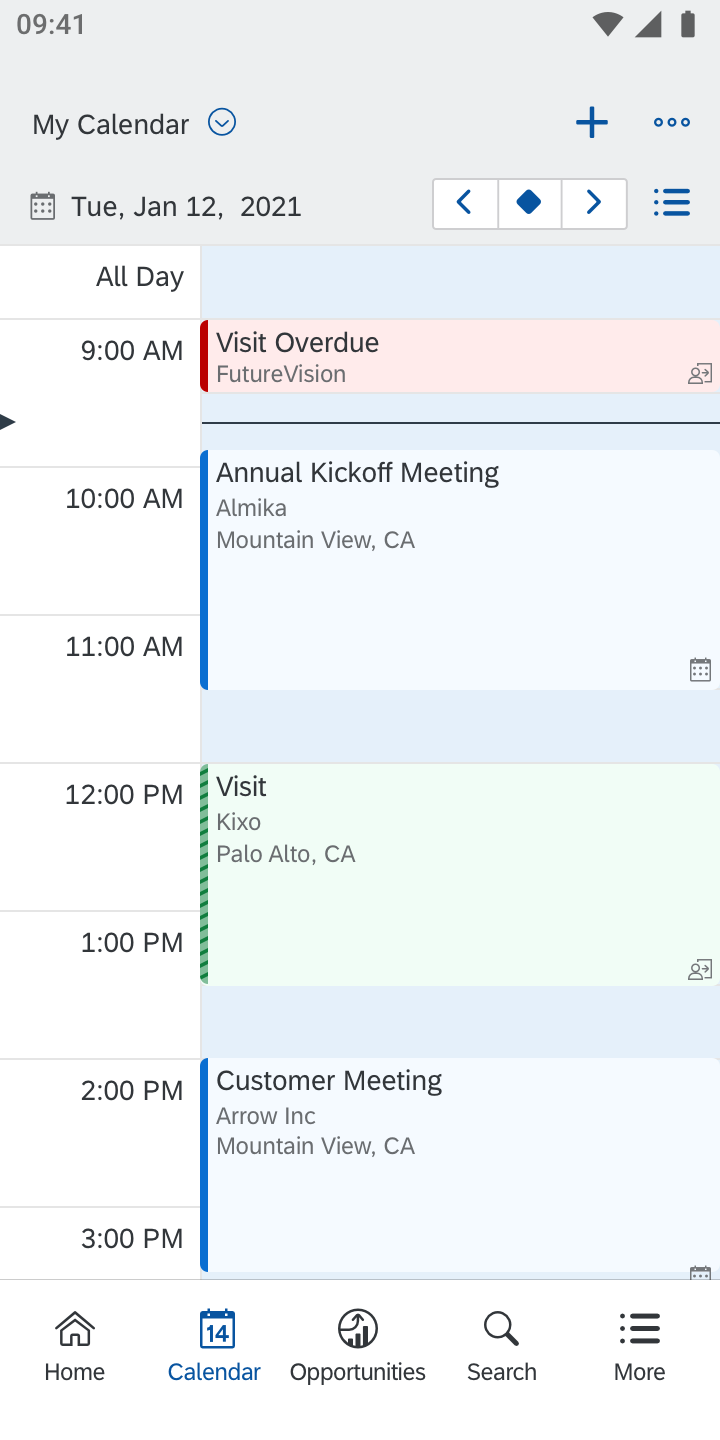Tap the empty All Day event row
This screenshot has height=1440, width=720.
point(460,282)
